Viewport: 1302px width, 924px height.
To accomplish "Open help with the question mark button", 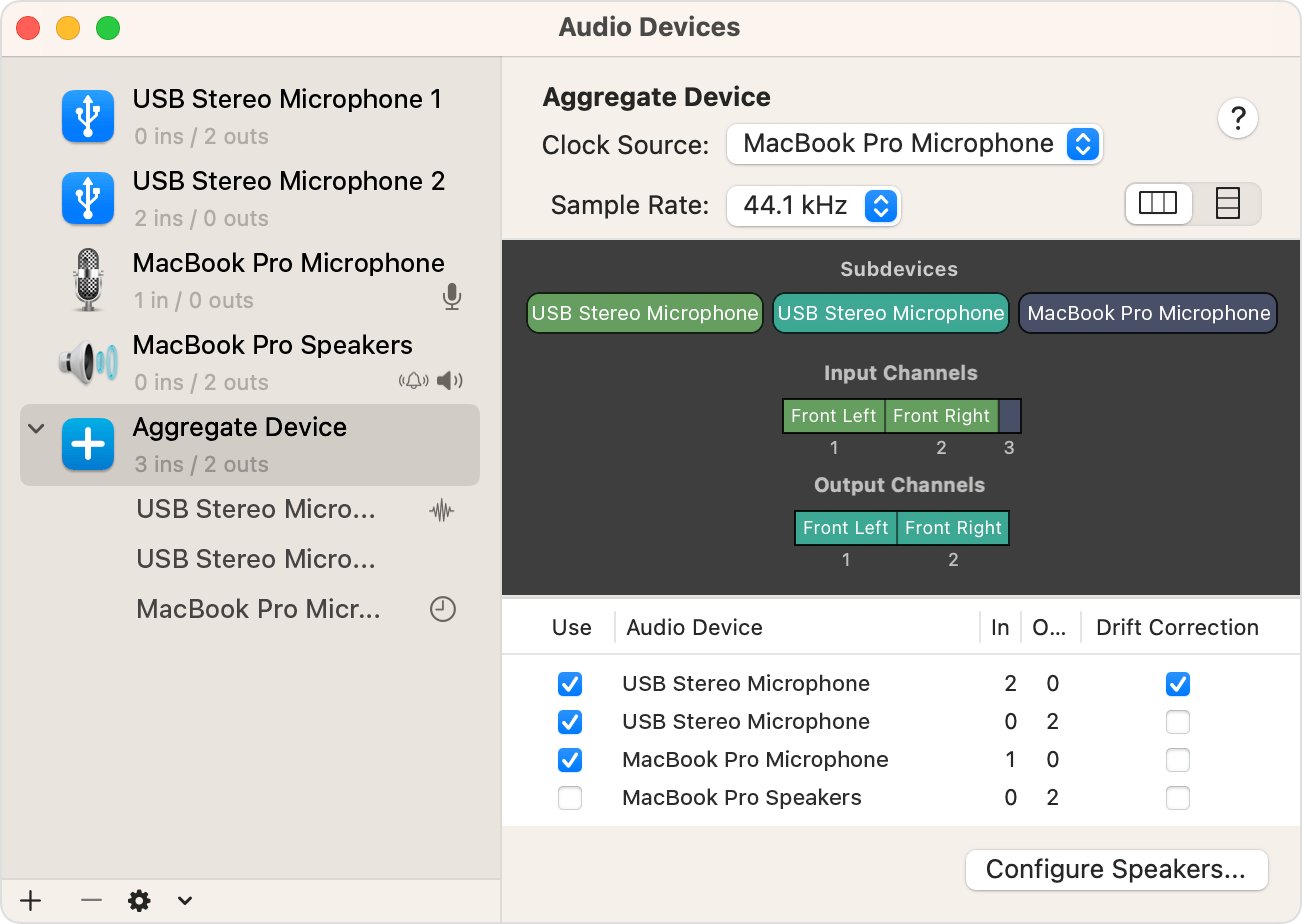I will tap(1238, 118).
